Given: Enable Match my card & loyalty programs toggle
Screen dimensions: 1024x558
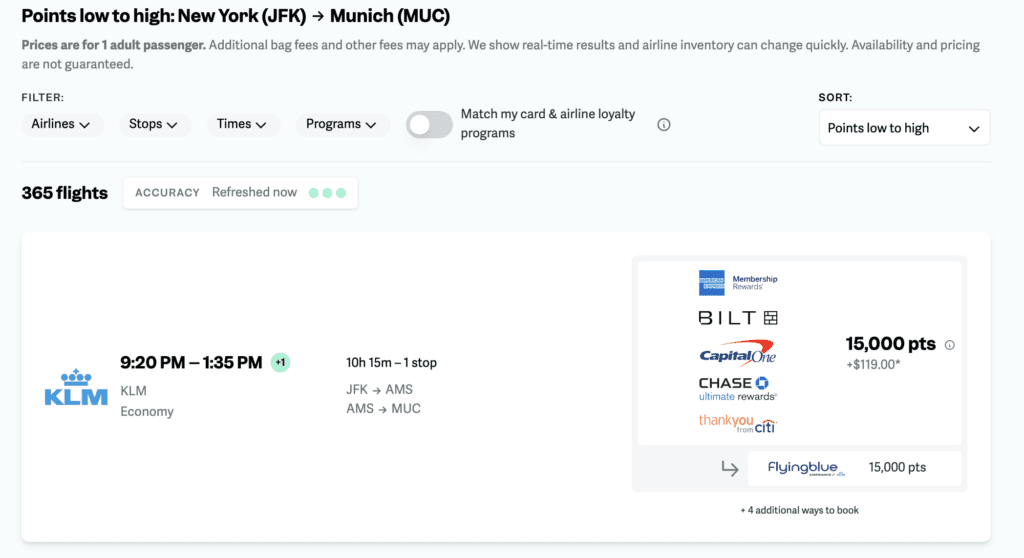Looking at the screenshot, I should [429, 125].
